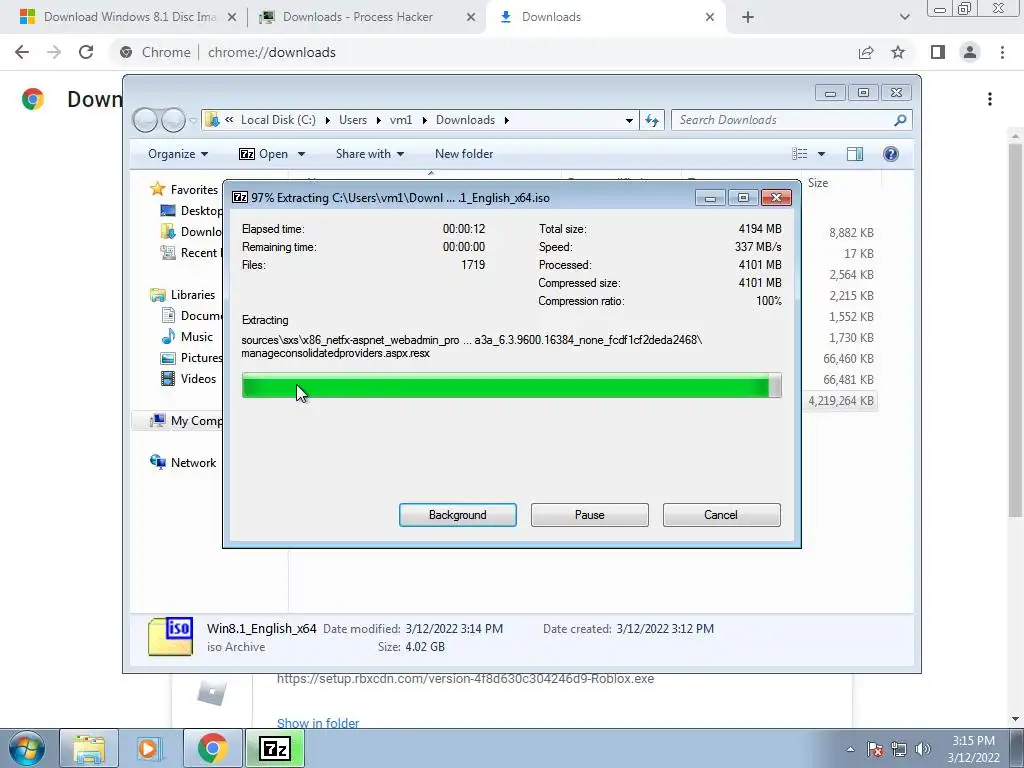Click the volume speaker tray icon
Image resolution: width=1024 pixels, height=768 pixels.
[x=923, y=749]
